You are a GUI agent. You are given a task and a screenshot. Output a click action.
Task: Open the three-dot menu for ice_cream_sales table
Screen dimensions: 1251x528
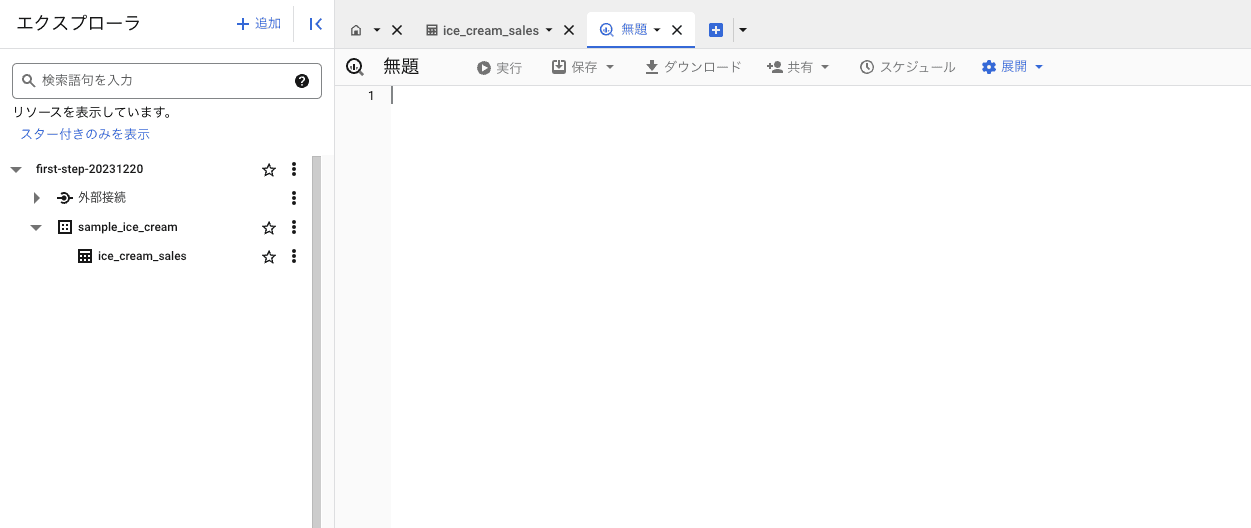click(294, 256)
